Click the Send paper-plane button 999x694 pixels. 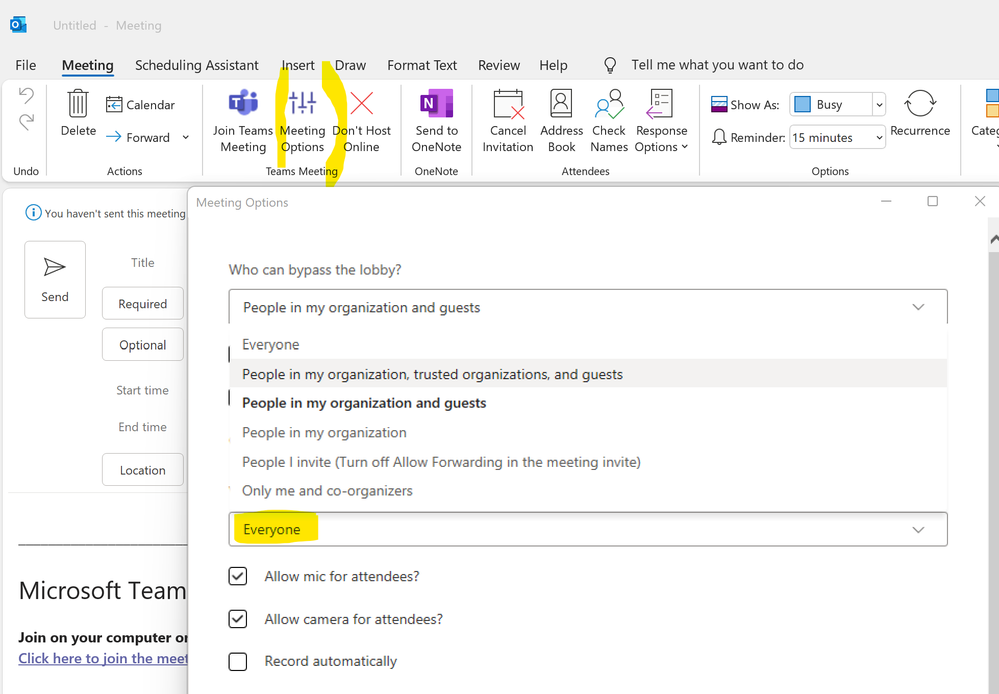coord(55,279)
